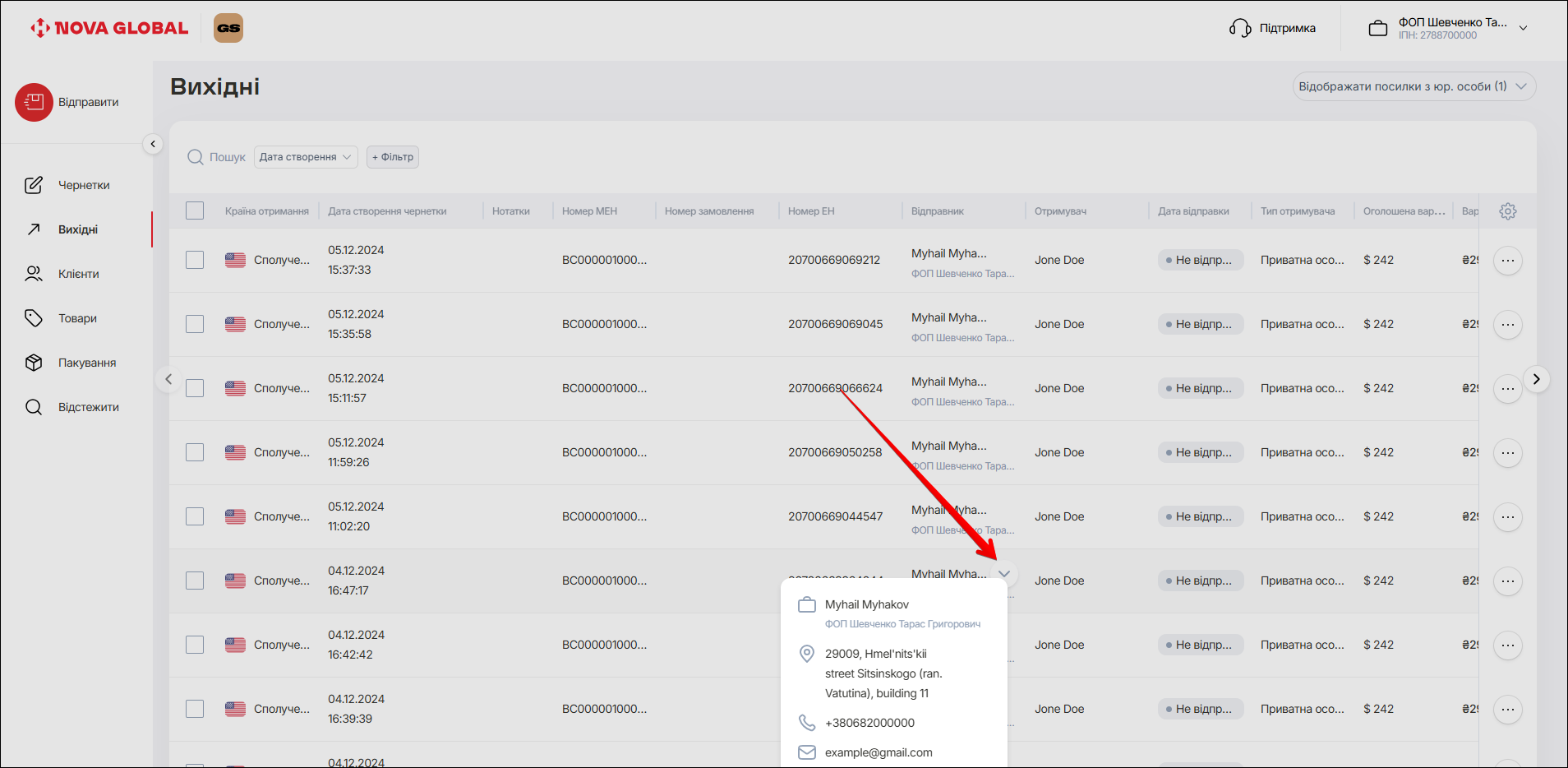Screen dimensions: 1568x768
Task: Collapse sender details chevron in hovered row
Action: (1004, 574)
